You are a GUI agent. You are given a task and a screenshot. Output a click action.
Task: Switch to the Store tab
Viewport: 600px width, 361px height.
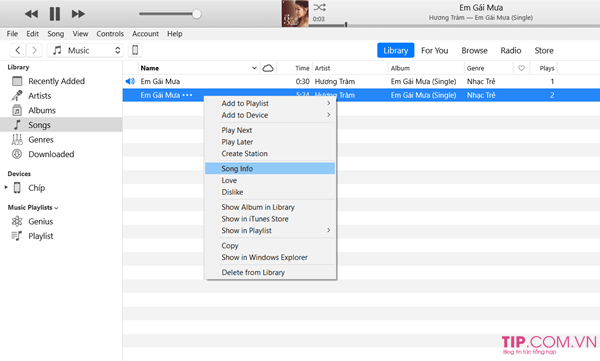point(544,50)
